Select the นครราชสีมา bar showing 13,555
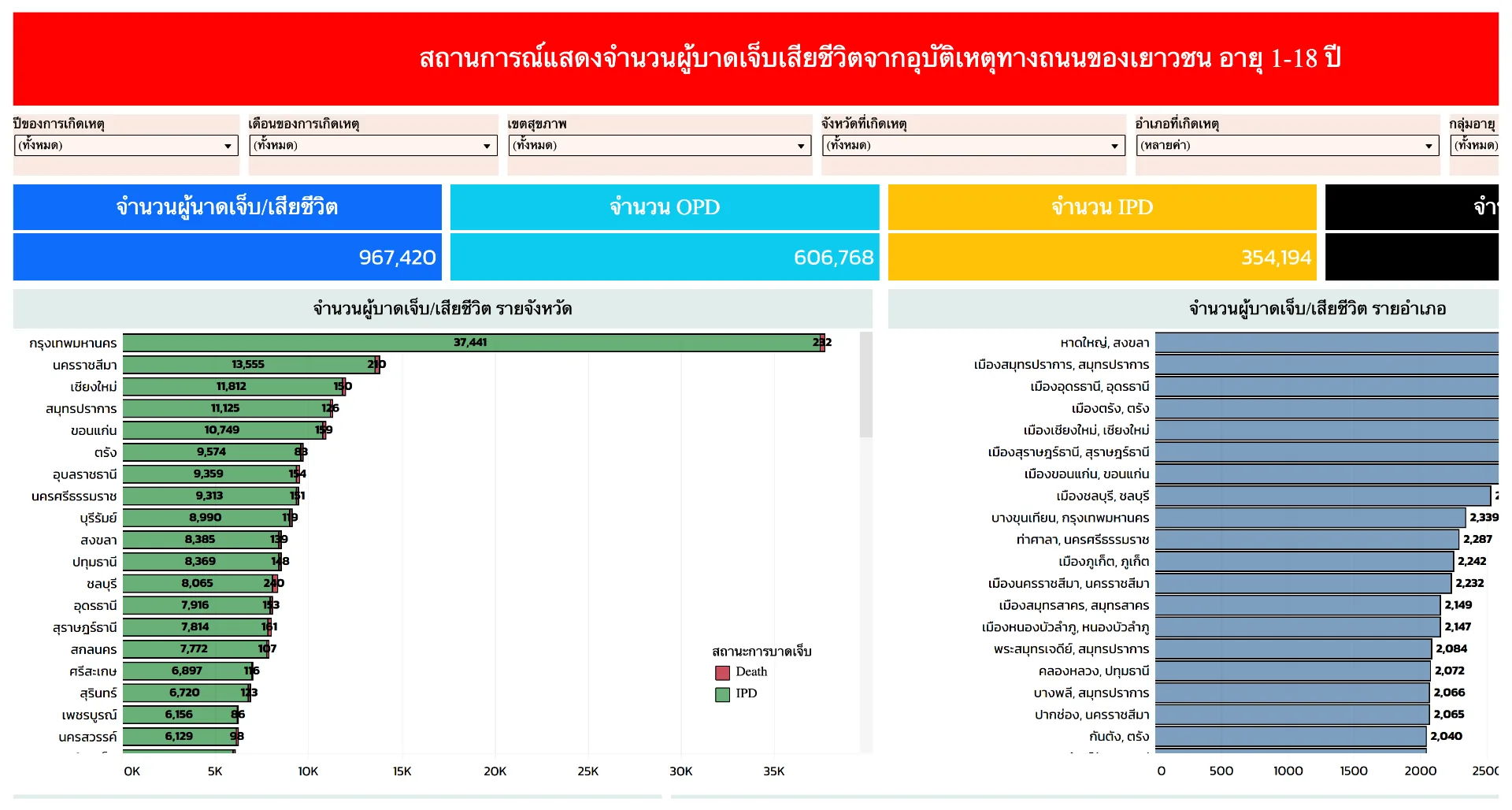 [249, 365]
